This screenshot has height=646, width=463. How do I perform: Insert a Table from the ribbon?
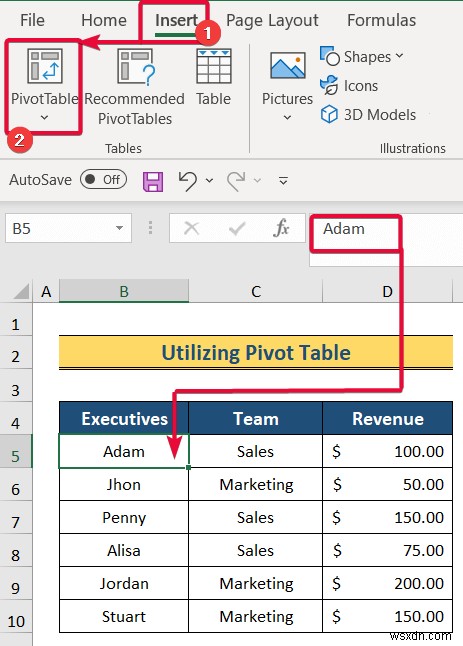[x=213, y=77]
